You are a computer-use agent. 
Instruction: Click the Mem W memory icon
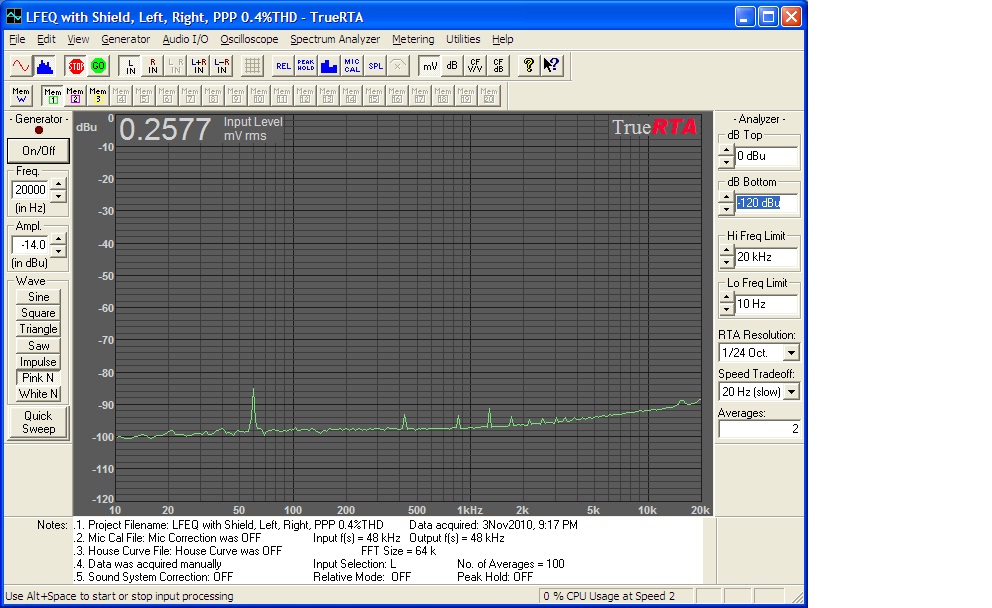tap(21, 96)
